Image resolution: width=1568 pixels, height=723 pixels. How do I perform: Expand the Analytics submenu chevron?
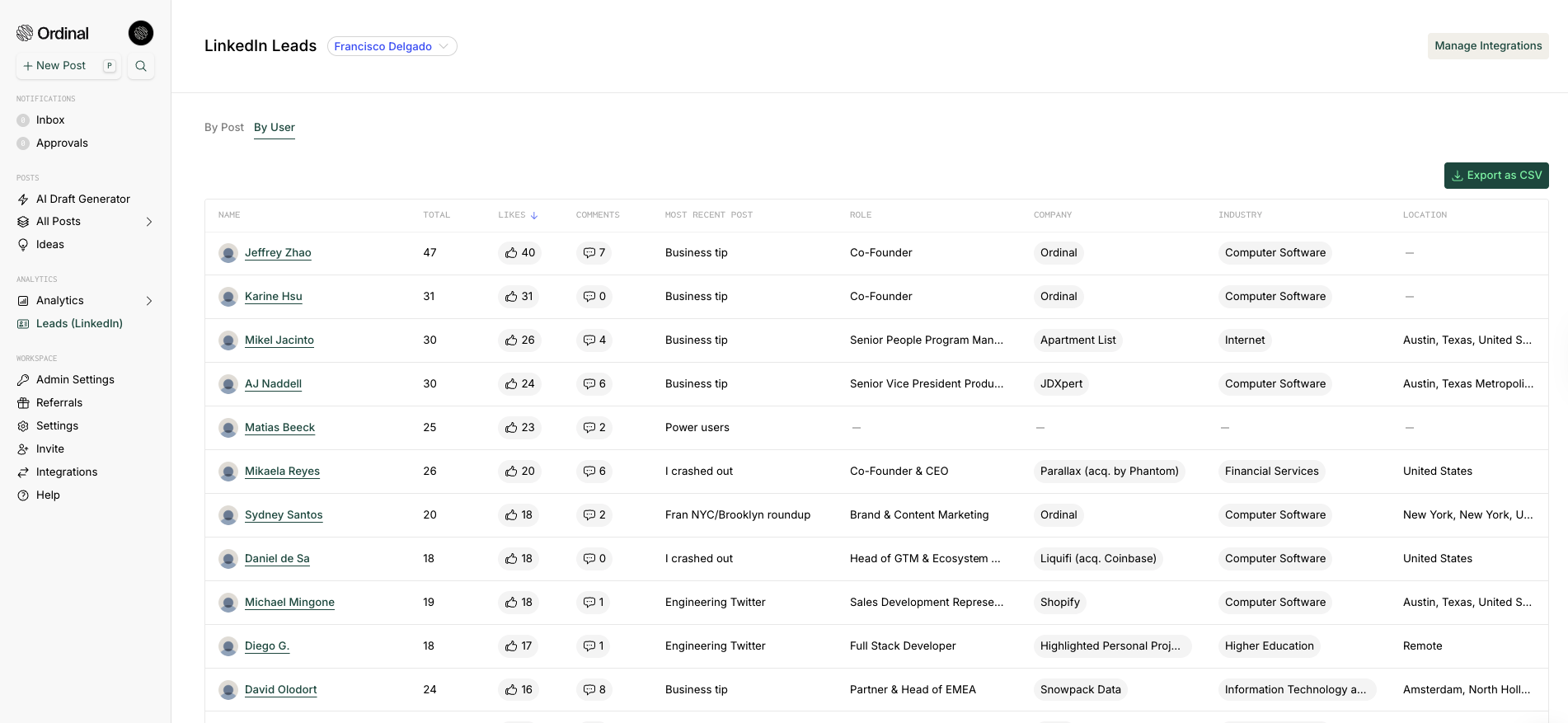pos(149,301)
